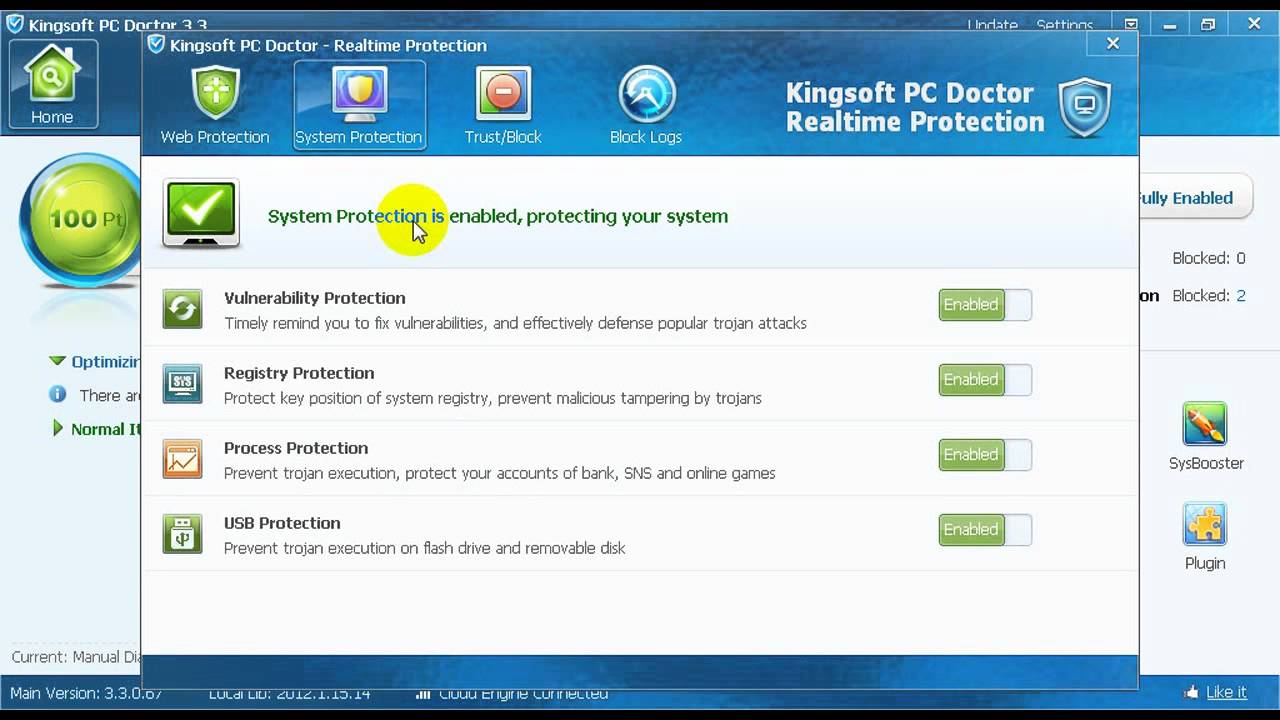Turn off Registry Protection toggle
This screenshot has height=720, width=1280.
pos(985,380)
